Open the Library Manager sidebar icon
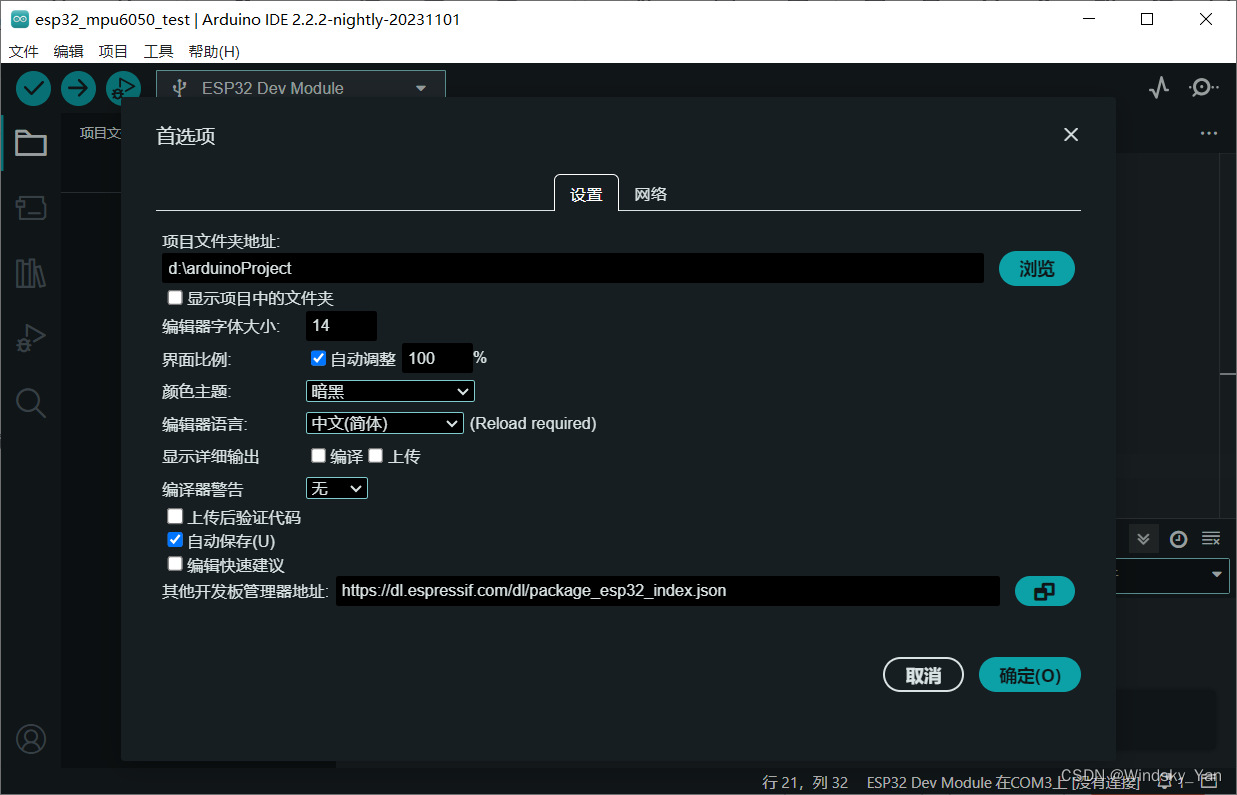Image resolution: width=1237 pixels, height=795 pixels. (x=31, y=273)
